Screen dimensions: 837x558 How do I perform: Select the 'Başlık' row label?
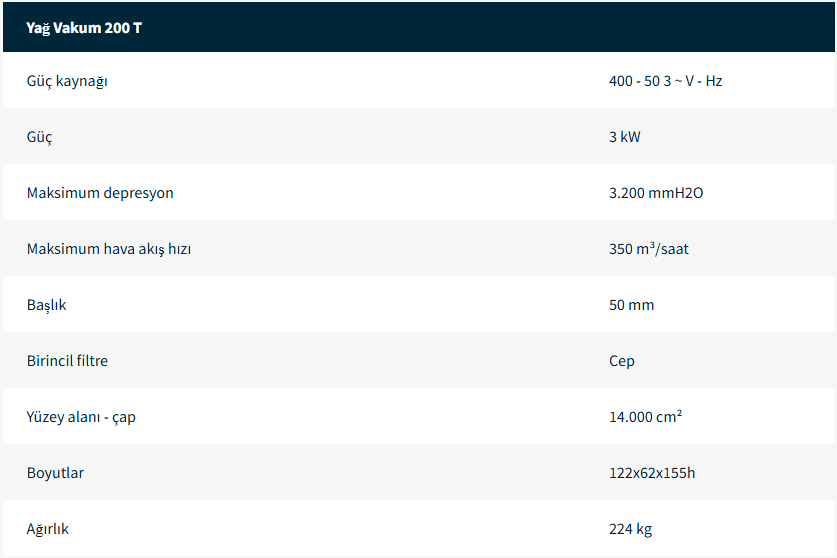[x=47, y=305]
